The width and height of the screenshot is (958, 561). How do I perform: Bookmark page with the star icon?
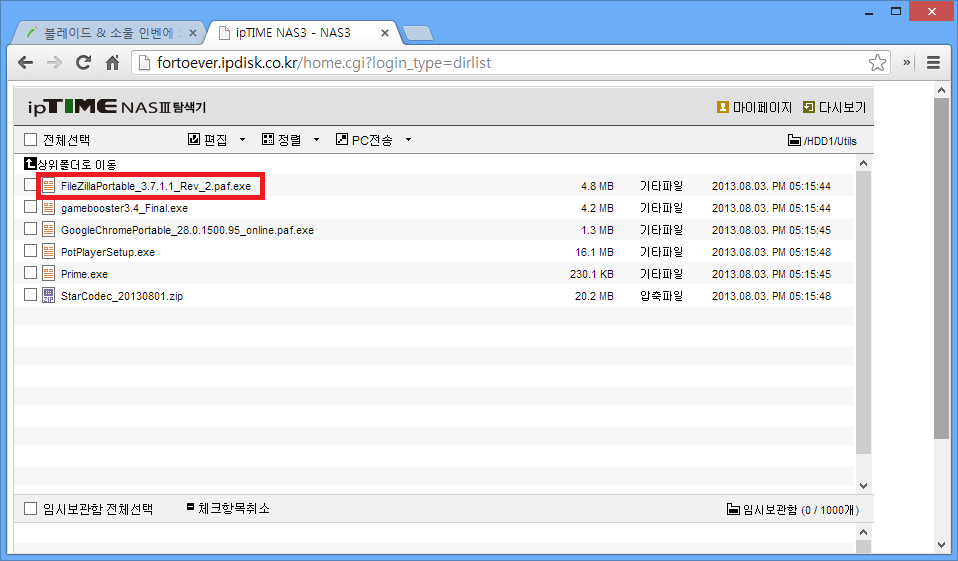pyautogui.click(x=877, y=63)
